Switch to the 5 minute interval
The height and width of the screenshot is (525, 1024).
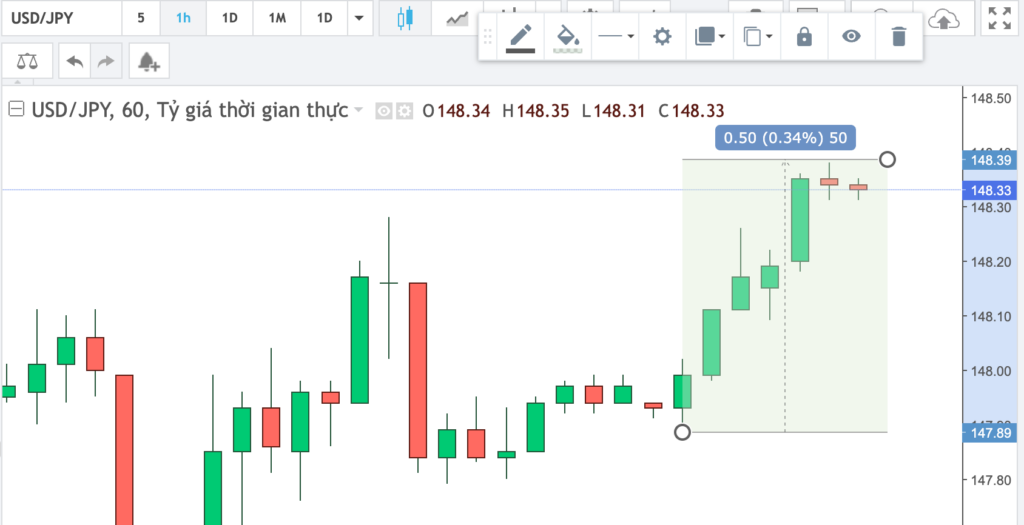click(x=140, y=18)
